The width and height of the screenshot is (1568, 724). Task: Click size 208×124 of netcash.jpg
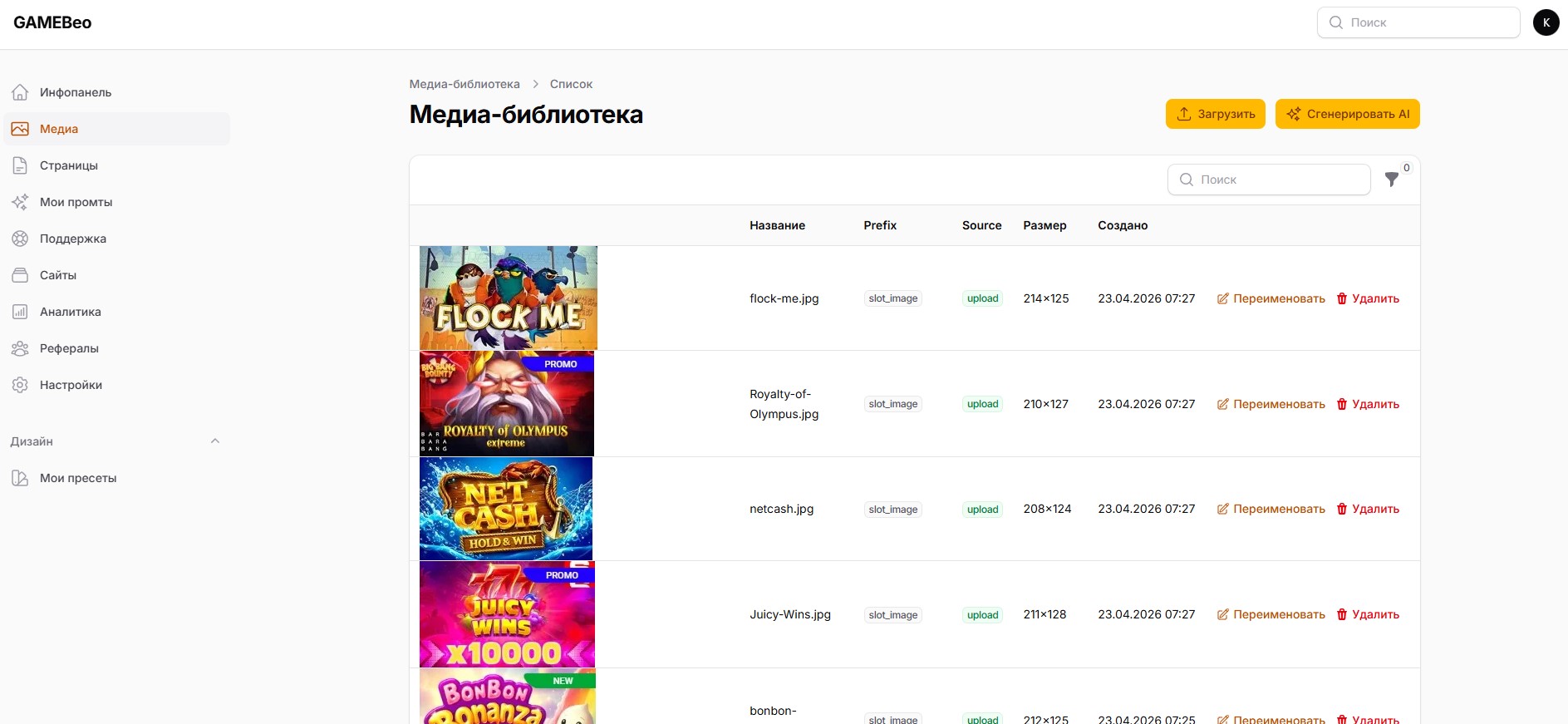(1047, 509)
